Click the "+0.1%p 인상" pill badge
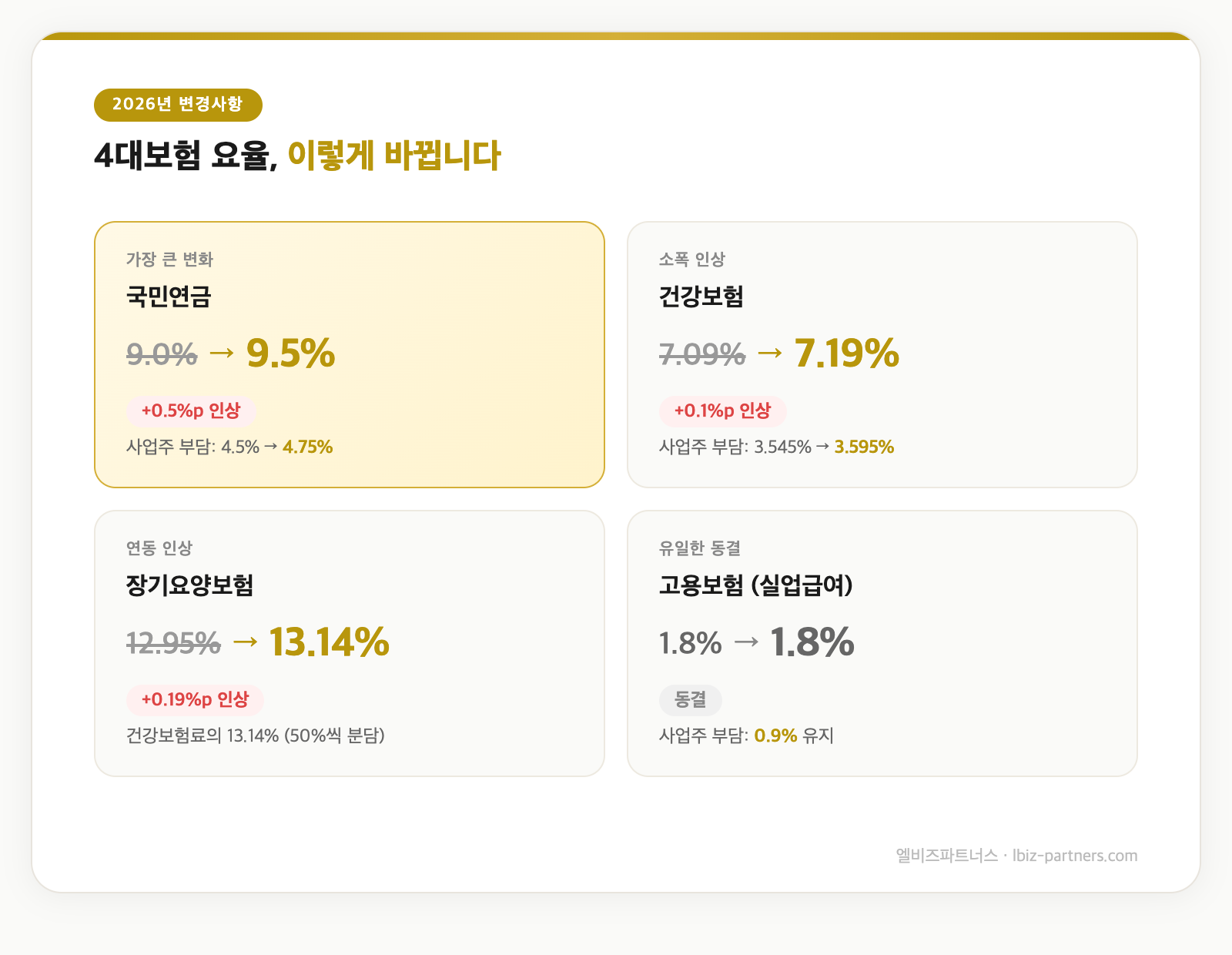 coord(723,412)
